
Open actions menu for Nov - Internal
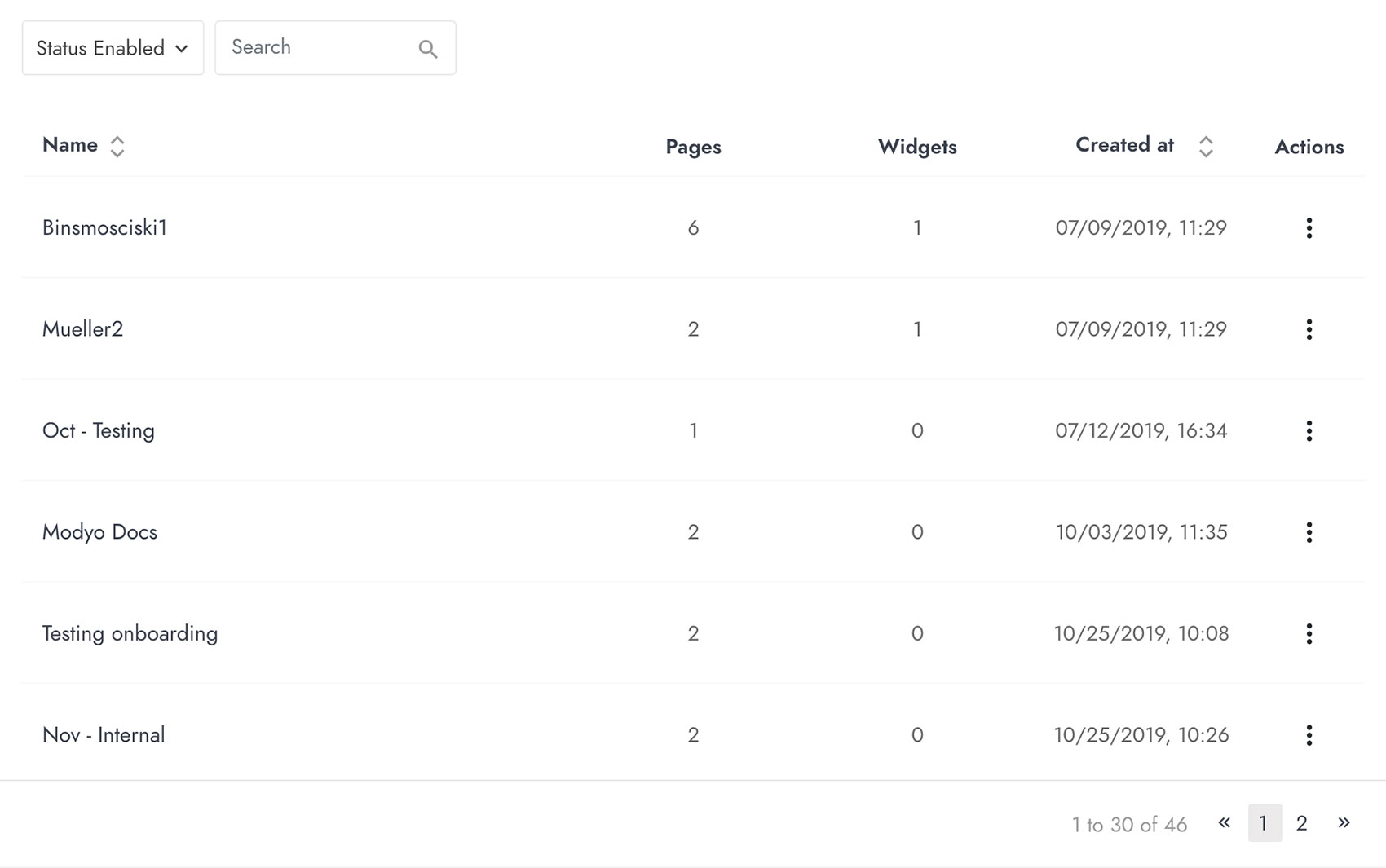tap(1309, 735)
